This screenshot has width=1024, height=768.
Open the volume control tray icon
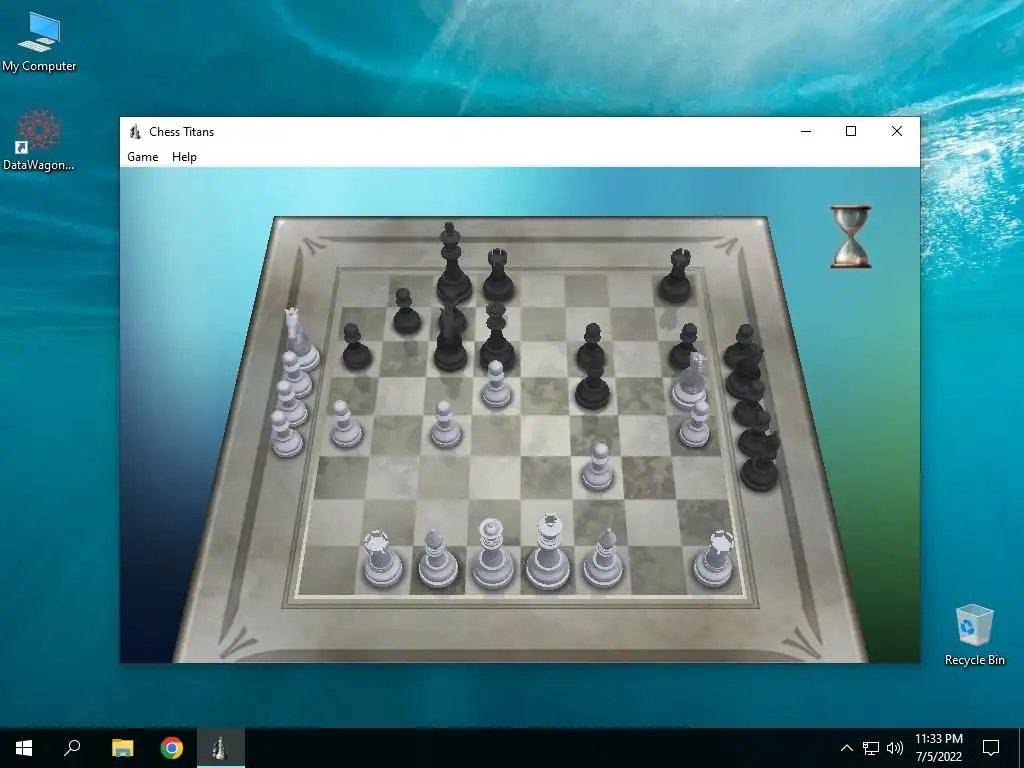tap(895, 748)
